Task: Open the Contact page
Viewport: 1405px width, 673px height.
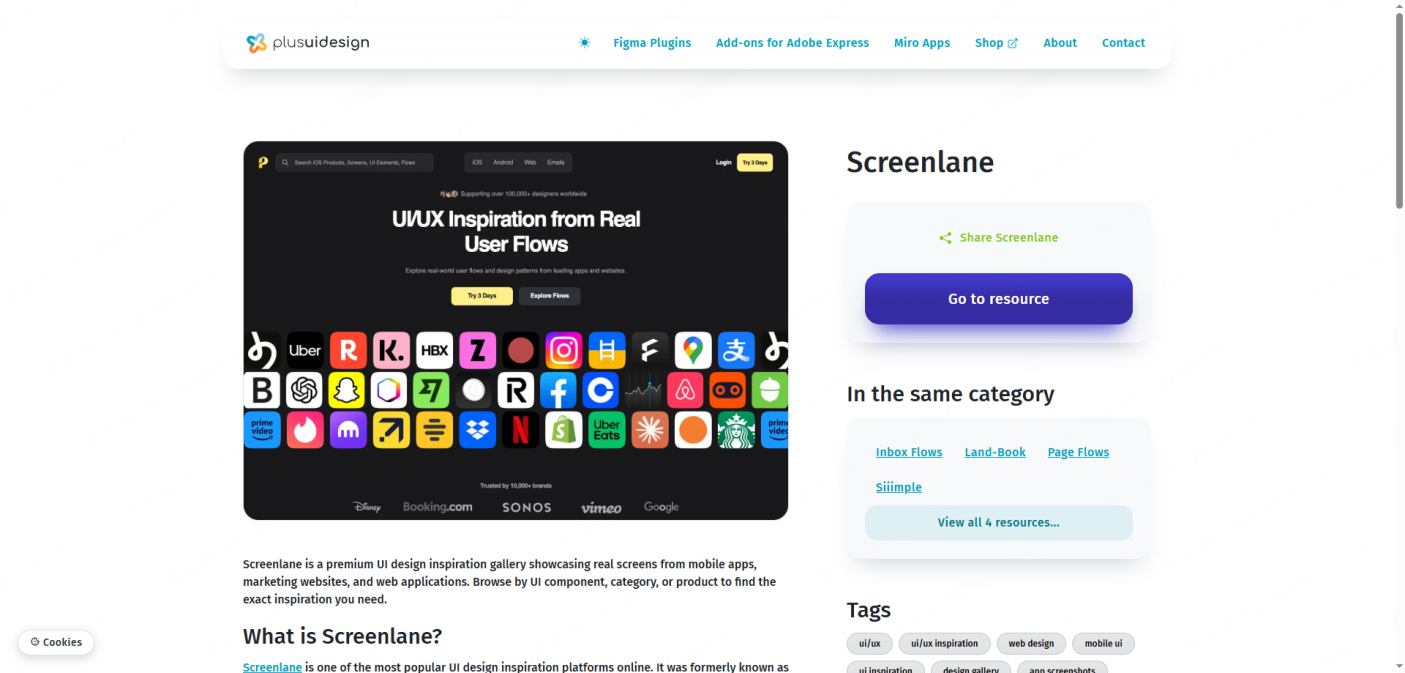Action: [x=1123, y=43]
